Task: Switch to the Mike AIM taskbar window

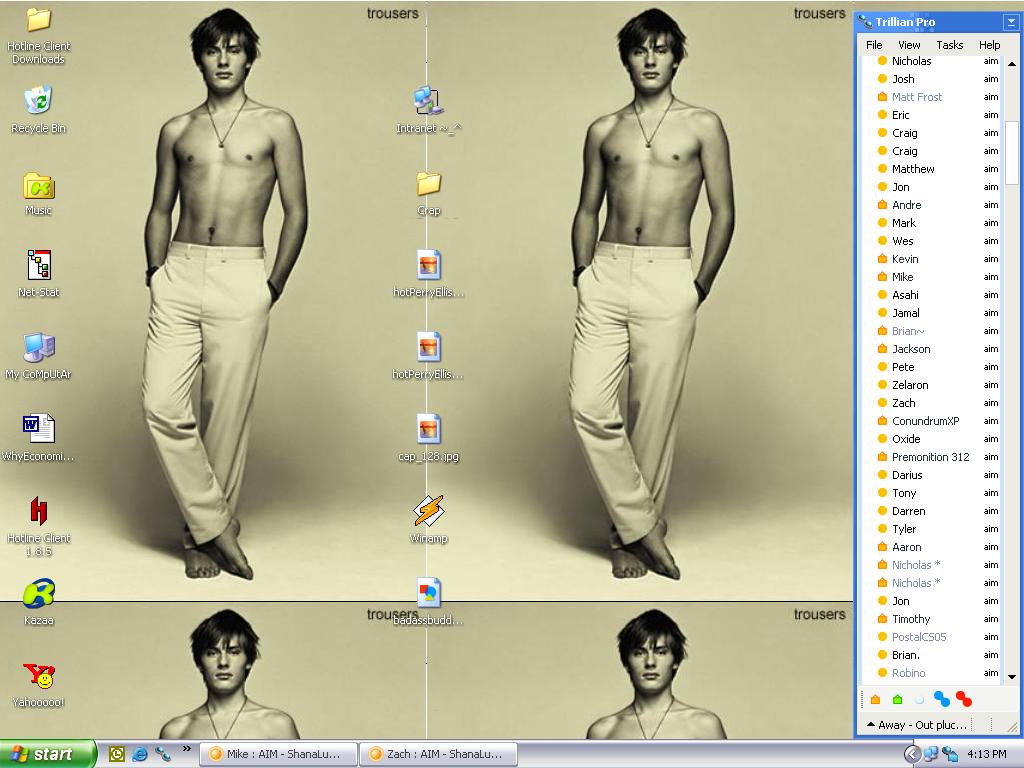Action: (278, 754)
